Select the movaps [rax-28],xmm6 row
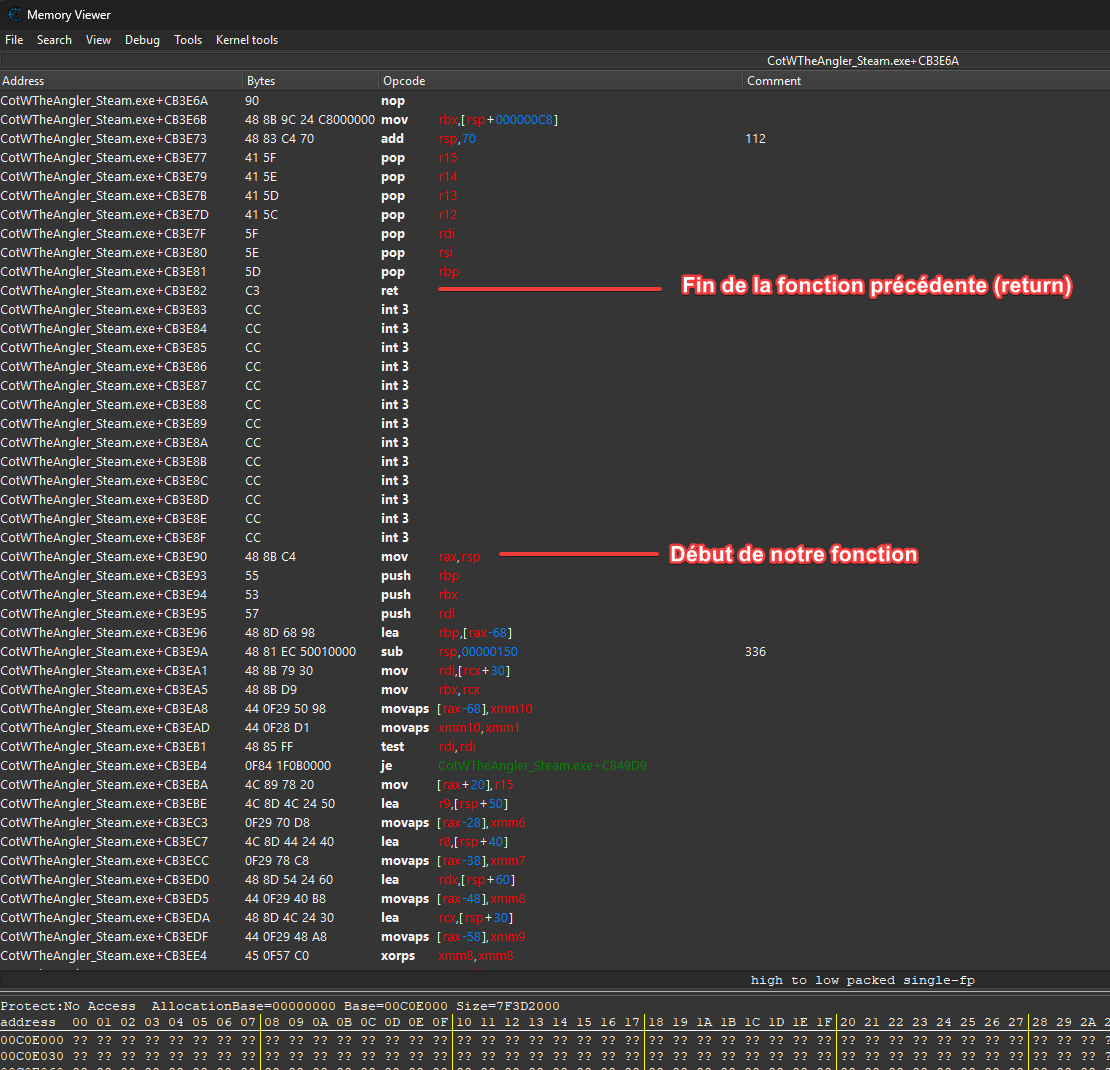 point(555,823)
